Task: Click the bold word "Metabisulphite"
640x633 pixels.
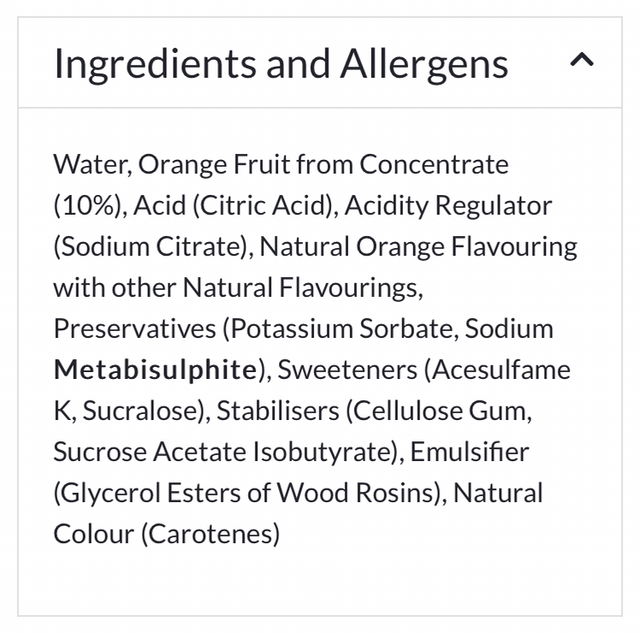Action: coord(155,370)
